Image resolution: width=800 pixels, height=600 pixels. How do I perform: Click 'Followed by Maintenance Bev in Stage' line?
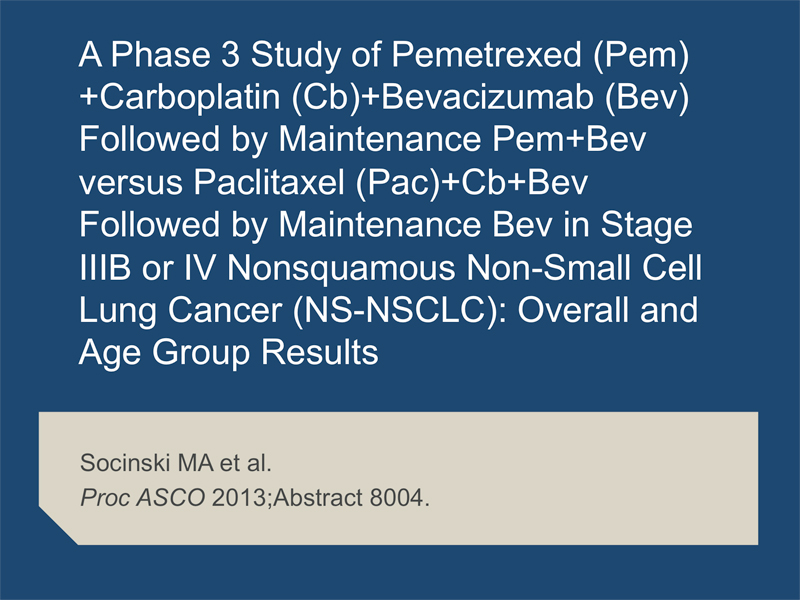tap(386, 225)
